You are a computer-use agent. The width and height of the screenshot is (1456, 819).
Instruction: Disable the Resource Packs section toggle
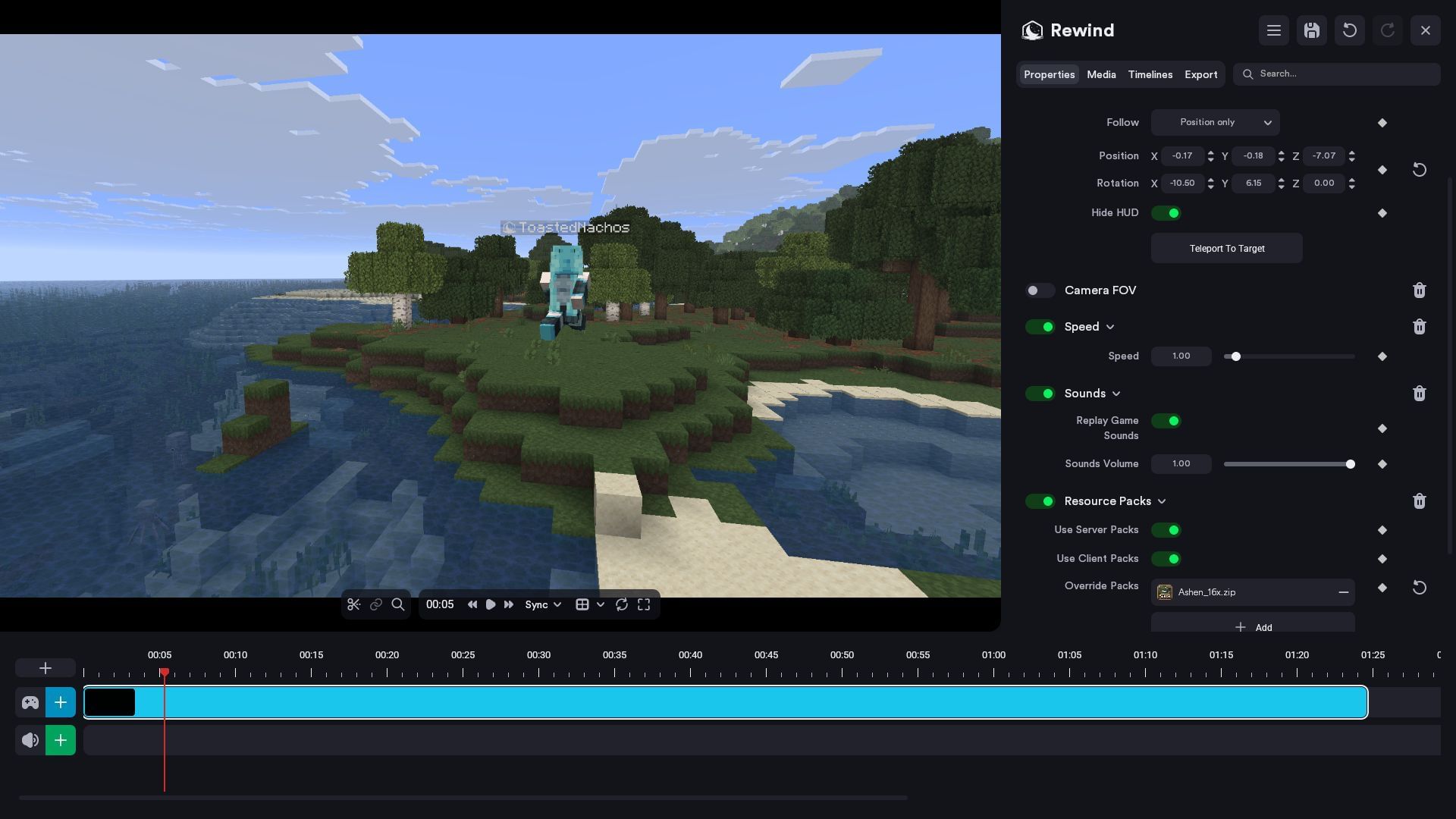click(x=1040, y=501)
